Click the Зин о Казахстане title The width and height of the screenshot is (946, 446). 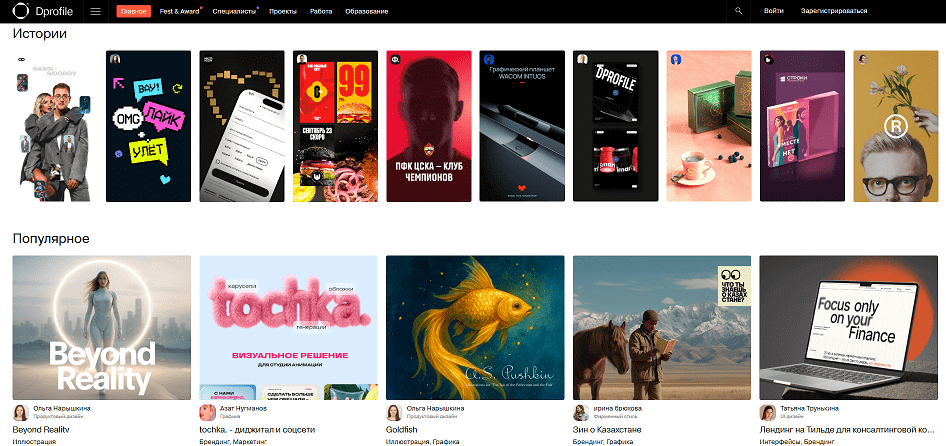(x=607, y=430)
